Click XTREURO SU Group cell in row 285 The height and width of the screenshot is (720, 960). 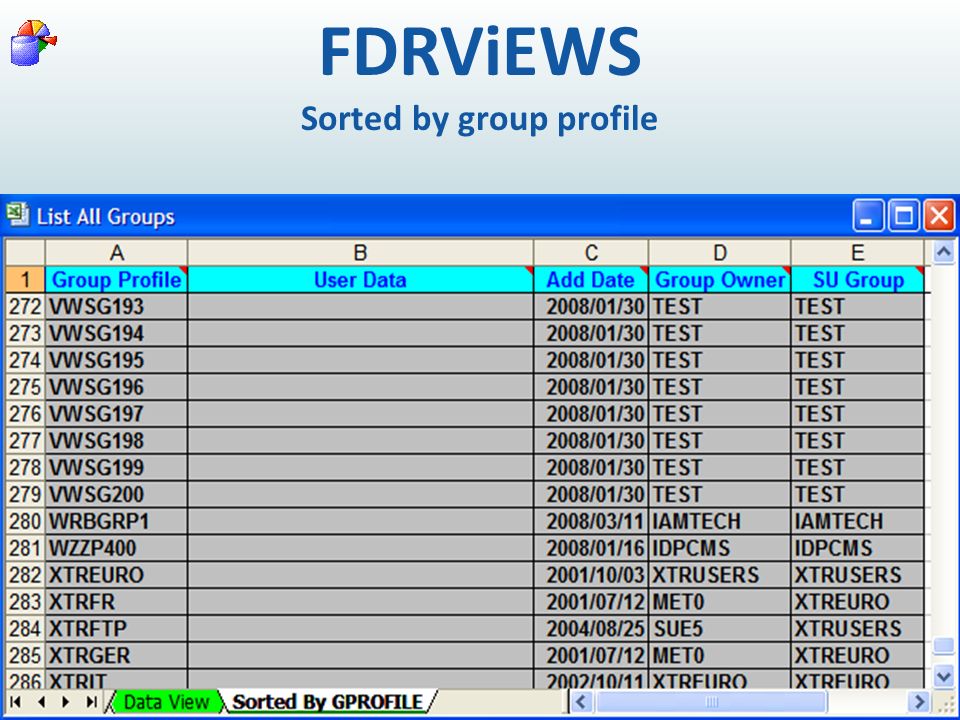pos(857,656)
